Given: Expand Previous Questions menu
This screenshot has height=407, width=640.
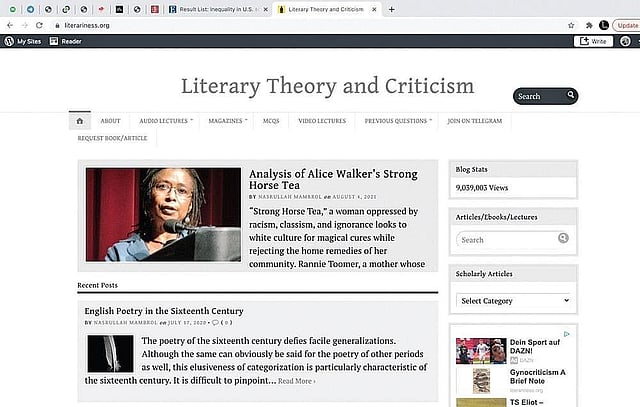Looking at the screenshot, I should (x=398, y=121).
